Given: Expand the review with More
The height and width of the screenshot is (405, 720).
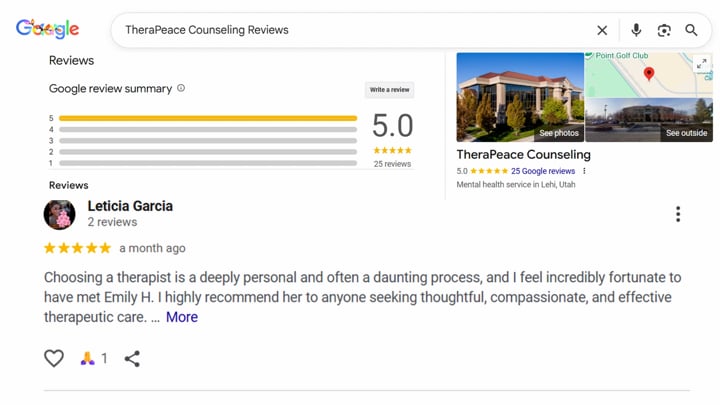Looking at the screenshot, I should [181, 317].
